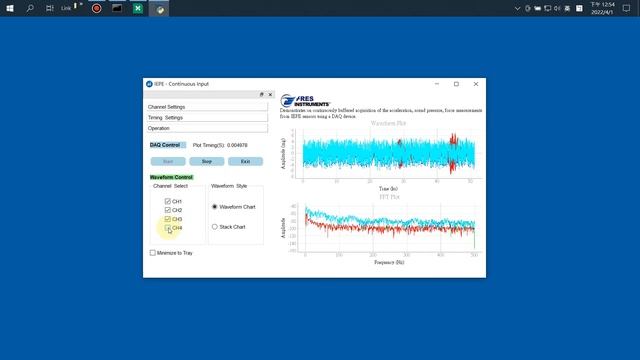Viewport: 640px width, 360px height.
Task: Click the Waveform Control label
Action: (171, 177)
